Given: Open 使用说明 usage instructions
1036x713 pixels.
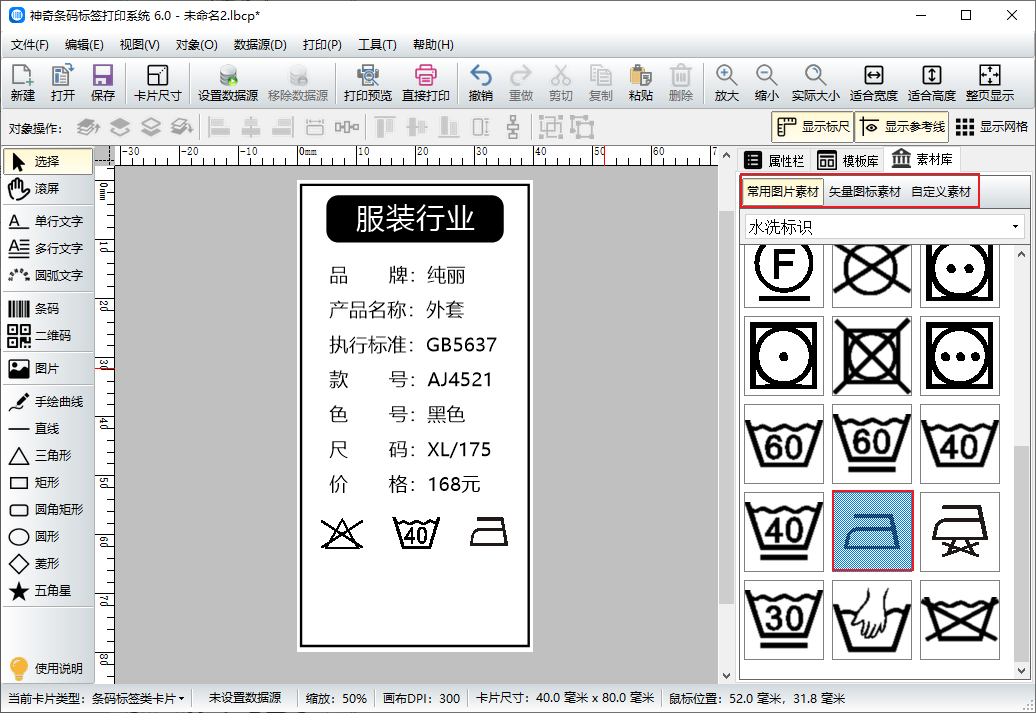Looking at the screenshot, I should click(46, 668).
